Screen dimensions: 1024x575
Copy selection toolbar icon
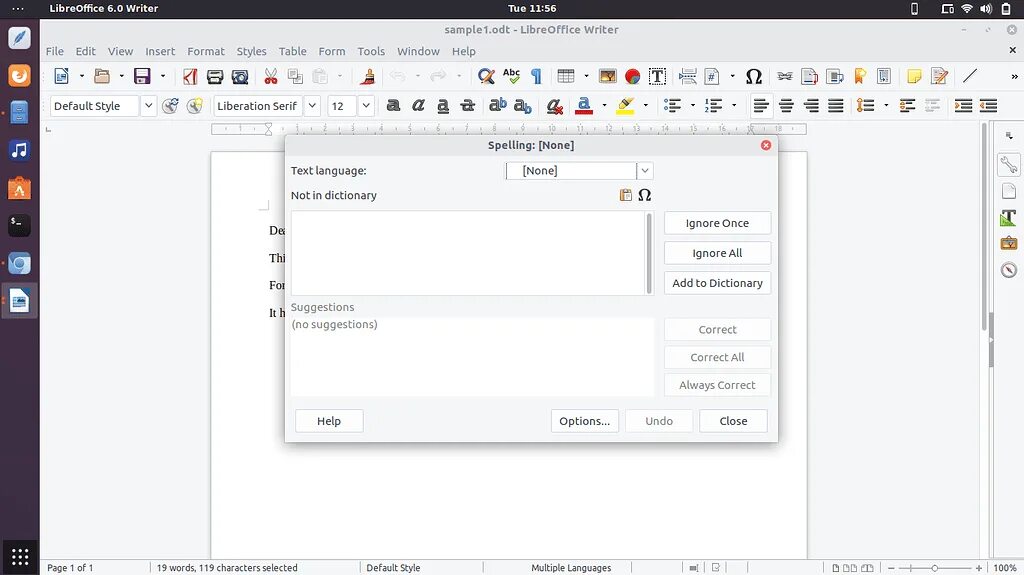[295, 76]
